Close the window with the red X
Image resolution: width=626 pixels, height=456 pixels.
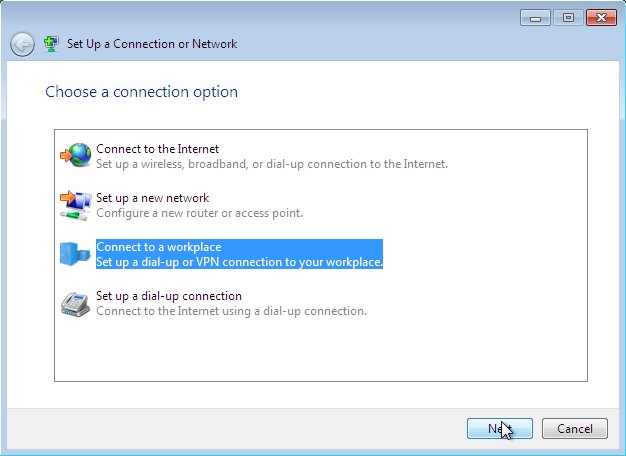tap(600, 18)
